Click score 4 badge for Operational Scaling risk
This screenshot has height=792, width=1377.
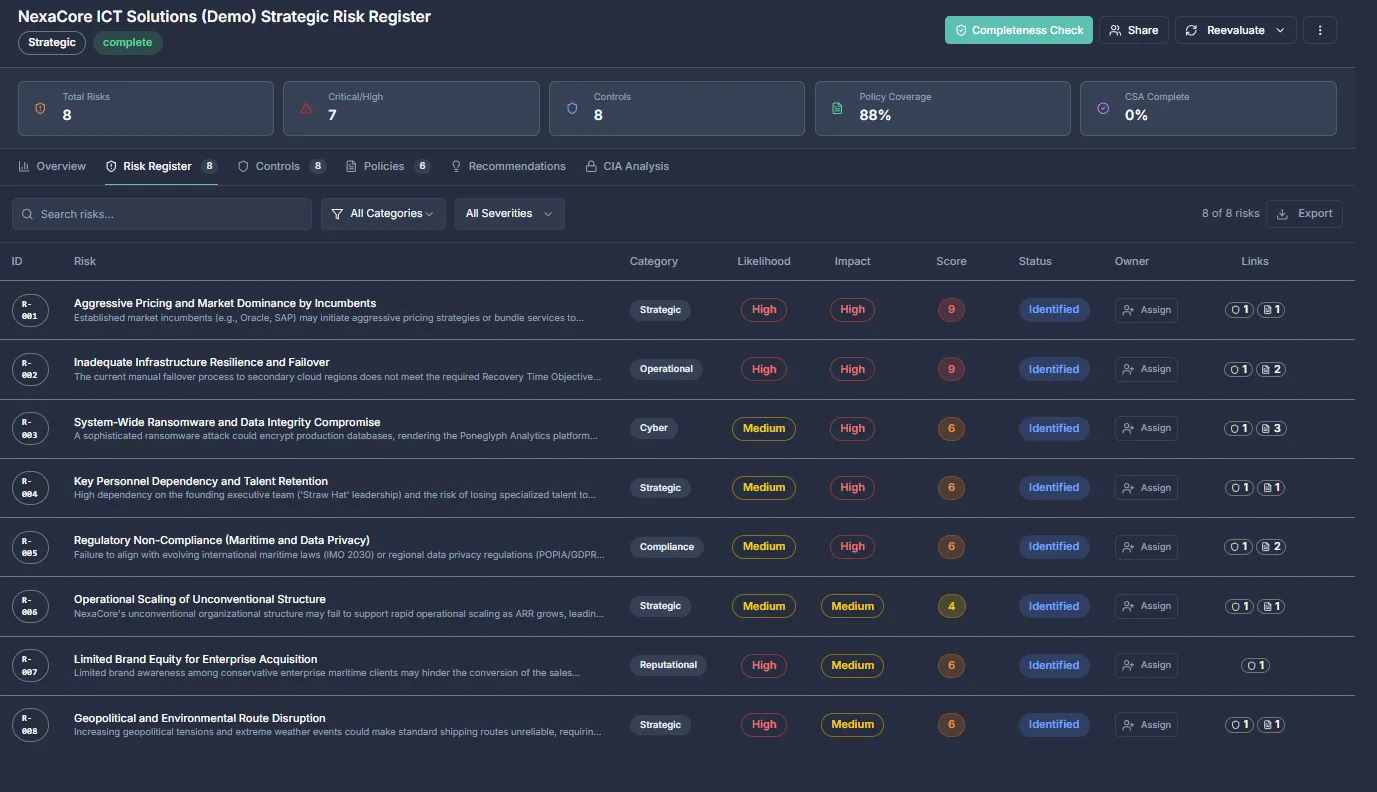951,606
